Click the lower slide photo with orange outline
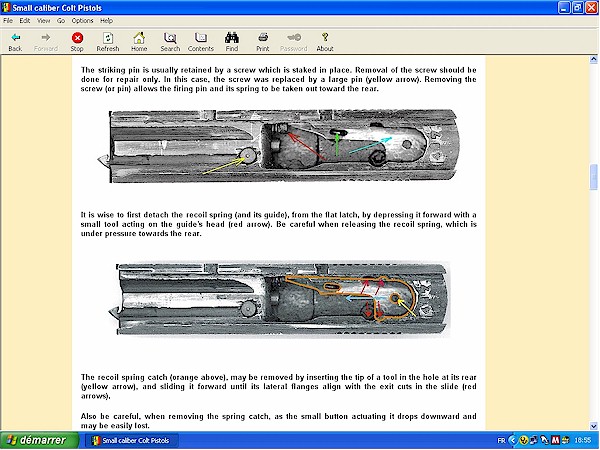 [x=279, y=299]
